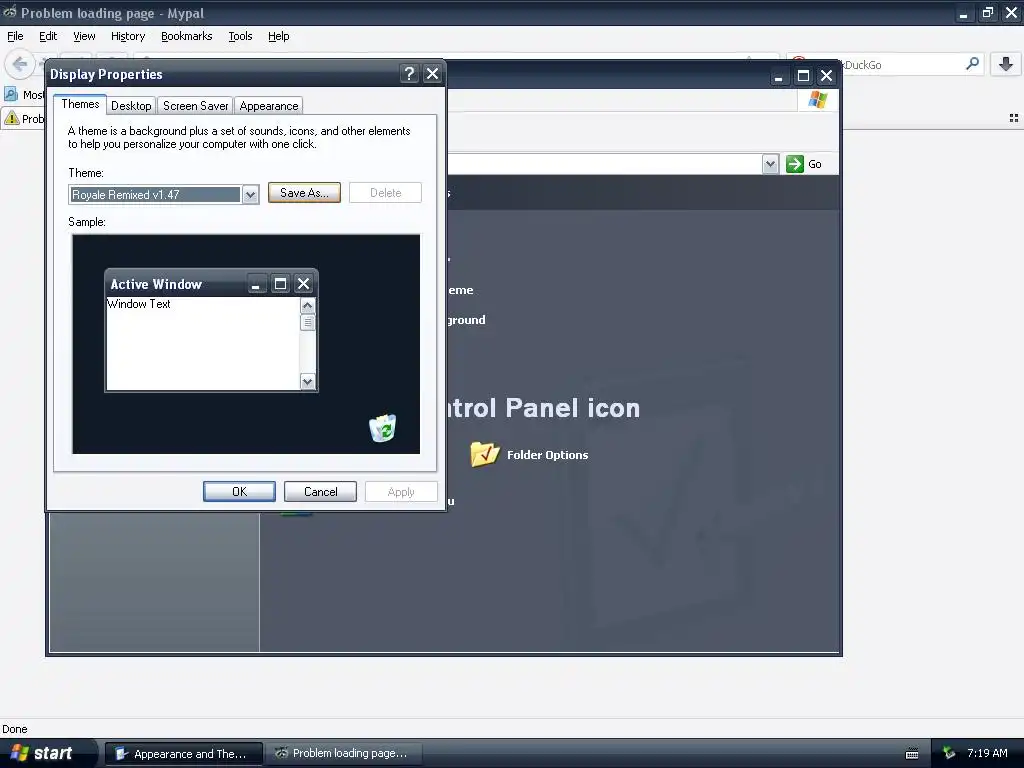This screenshot has height=768, width=1024.
Task: Click the Recycle Bin icon in the sample
Action: point(382,428)
